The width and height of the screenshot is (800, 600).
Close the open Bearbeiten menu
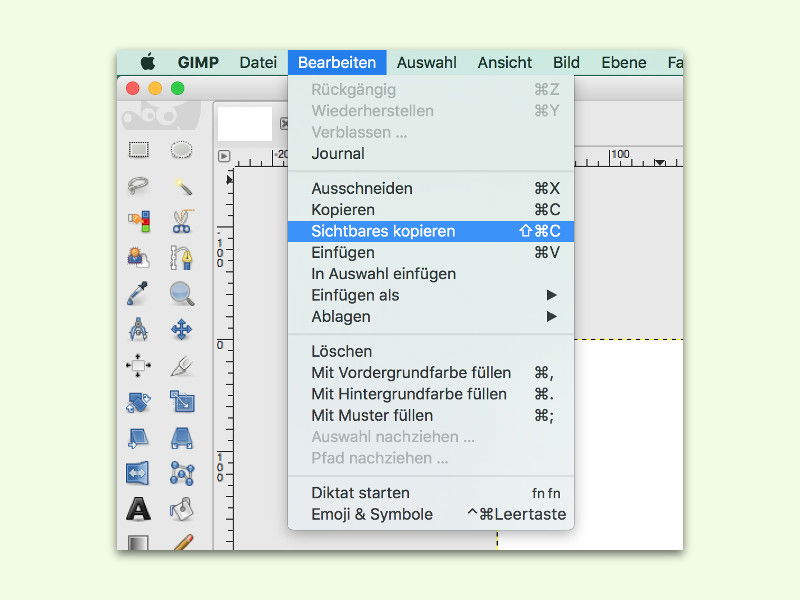pyautogui.click(x=337, y=62)
